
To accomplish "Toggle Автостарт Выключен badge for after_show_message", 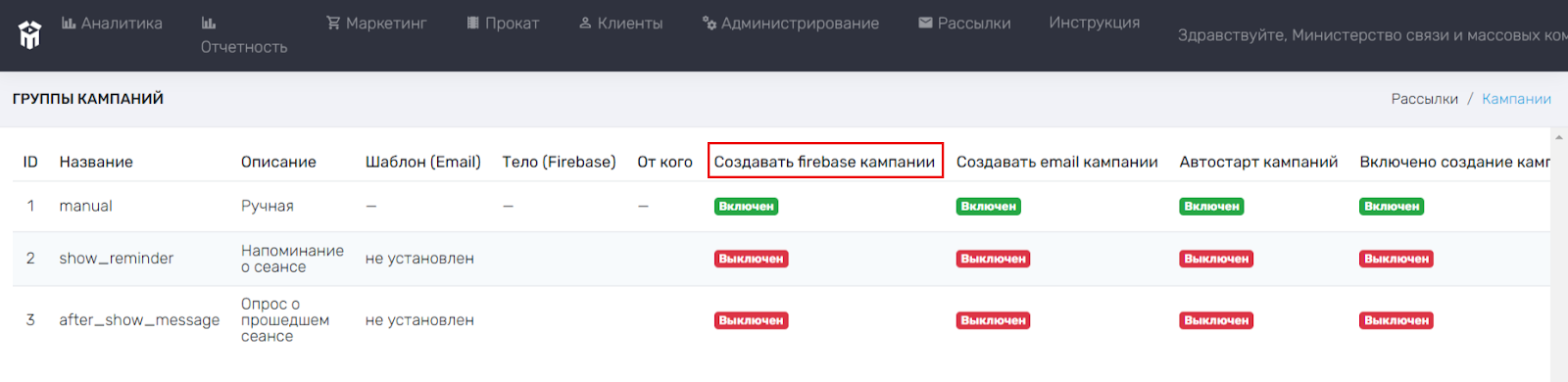I will (1216, 320).
